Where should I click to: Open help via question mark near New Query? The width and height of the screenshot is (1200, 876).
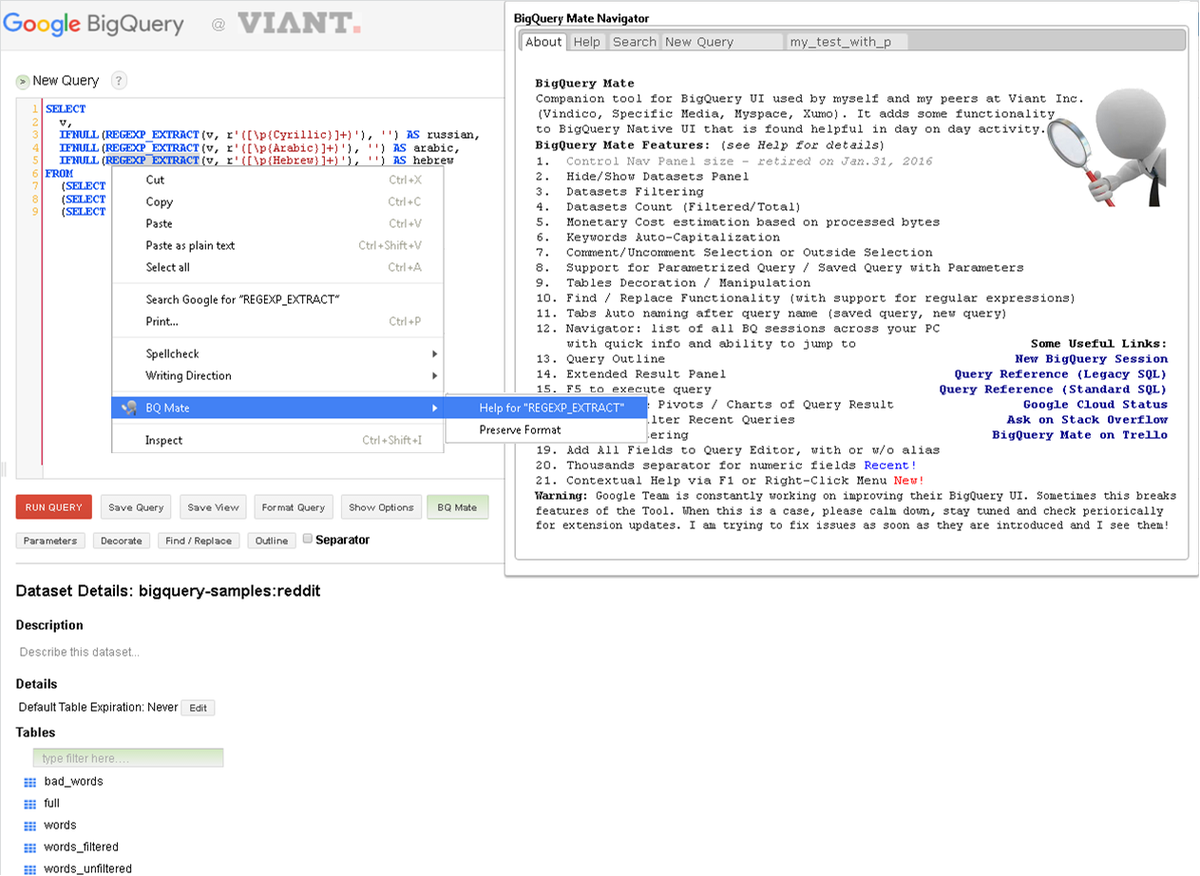coord(118,80)
